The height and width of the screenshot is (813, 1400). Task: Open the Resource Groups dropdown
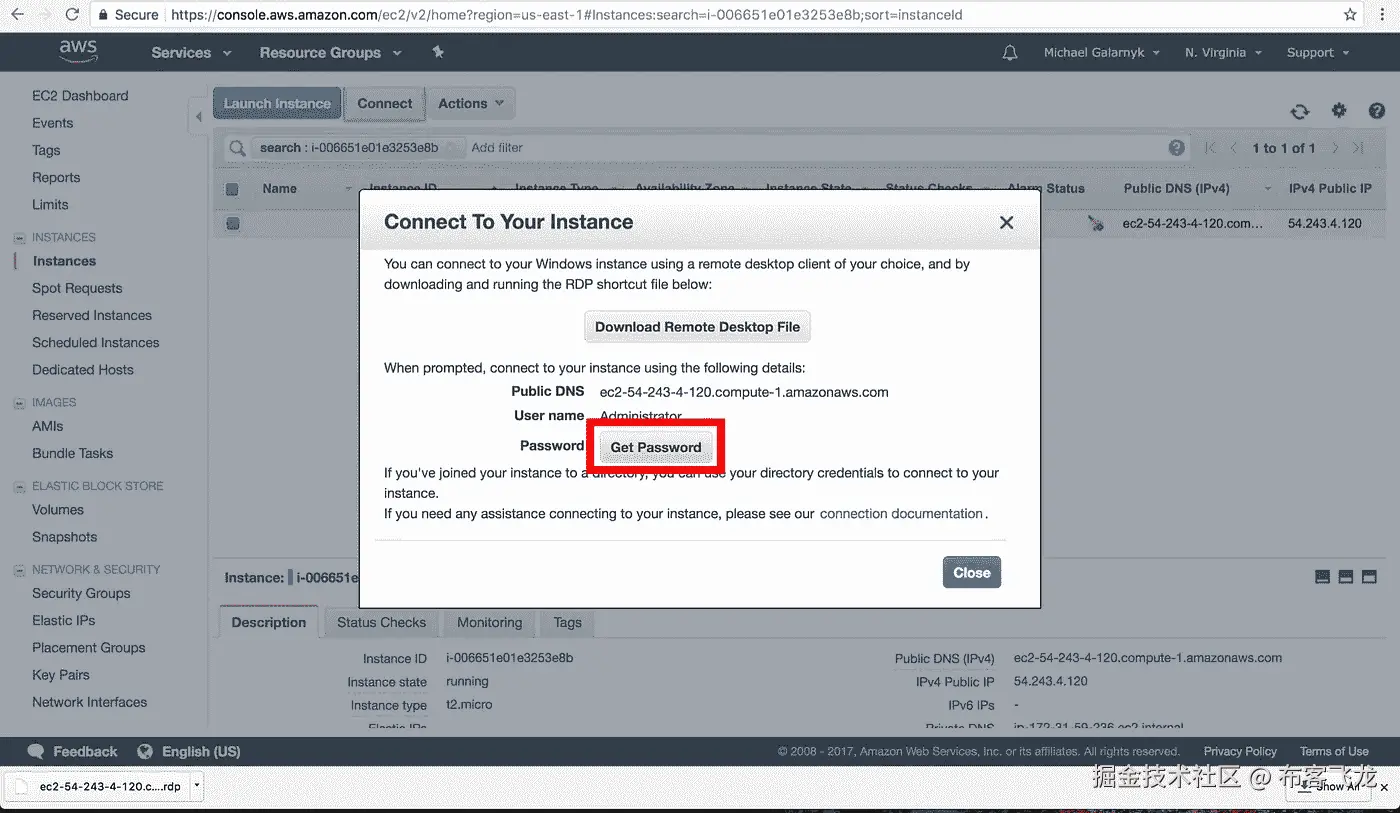(x=330, y=53)
